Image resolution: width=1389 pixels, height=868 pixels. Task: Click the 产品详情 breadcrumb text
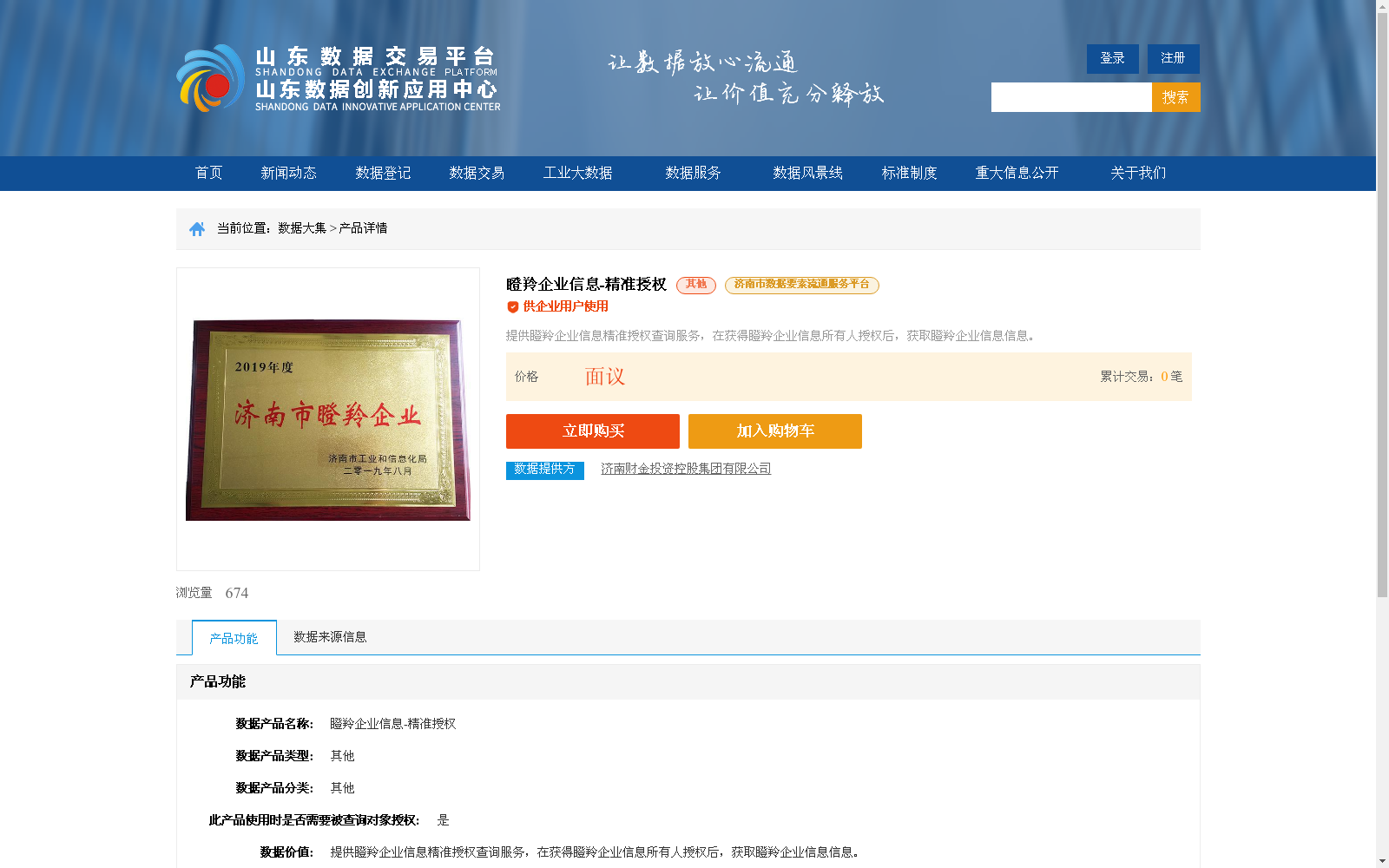pyautogui.click(x=364, y=228)
